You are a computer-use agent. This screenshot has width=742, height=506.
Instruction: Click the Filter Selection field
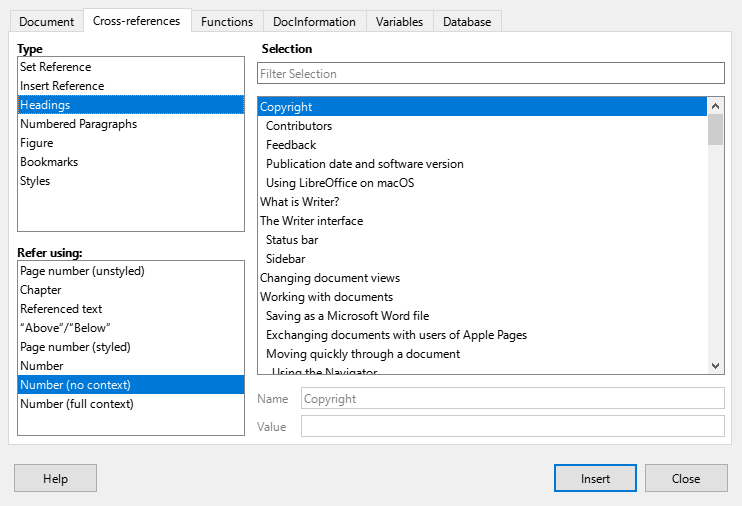pyautogui.click(x=491, y=73)
